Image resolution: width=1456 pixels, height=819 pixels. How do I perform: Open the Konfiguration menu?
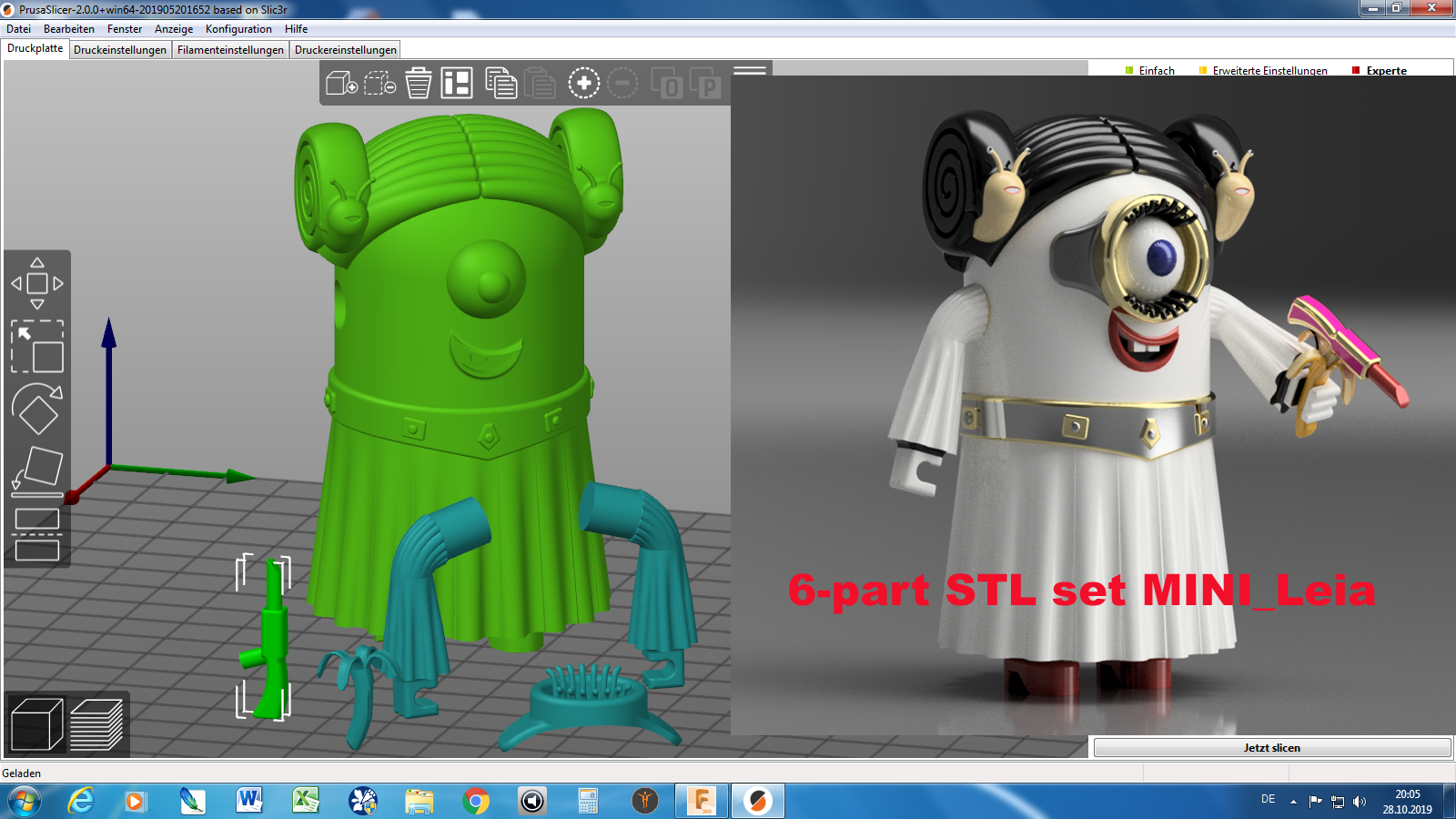pos(238,29)
